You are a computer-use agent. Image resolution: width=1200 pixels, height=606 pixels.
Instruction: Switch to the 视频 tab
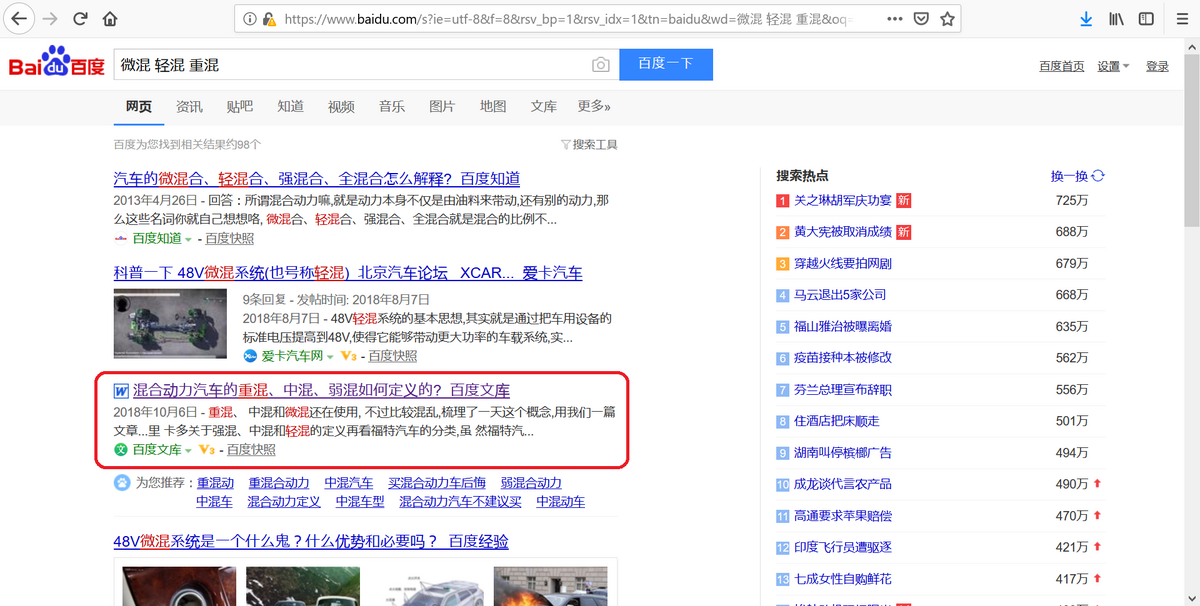pos(341,107)
